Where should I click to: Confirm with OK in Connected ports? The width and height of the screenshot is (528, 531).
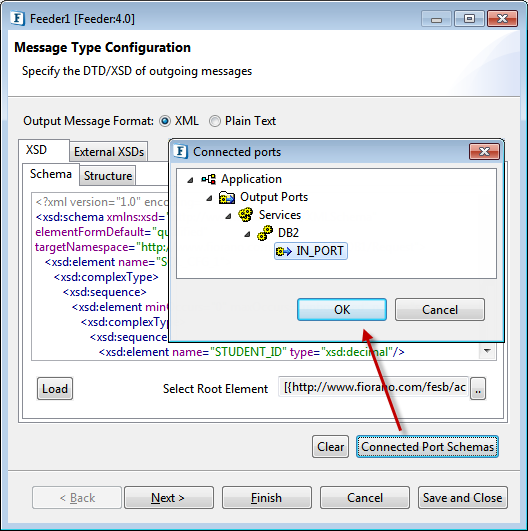[342, 310]
